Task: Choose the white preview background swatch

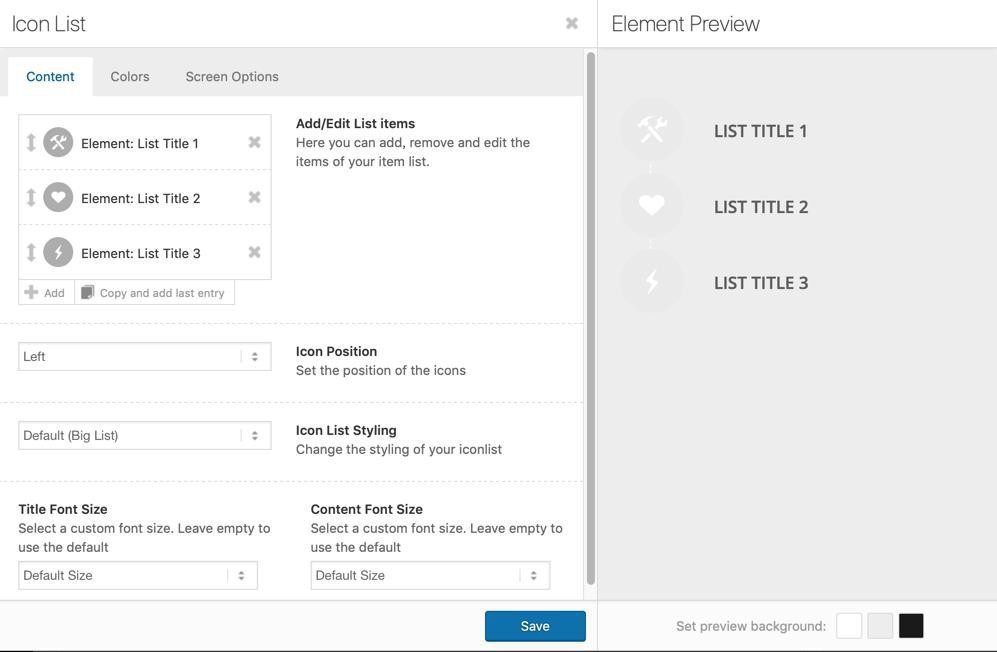Action: [849, 626]
